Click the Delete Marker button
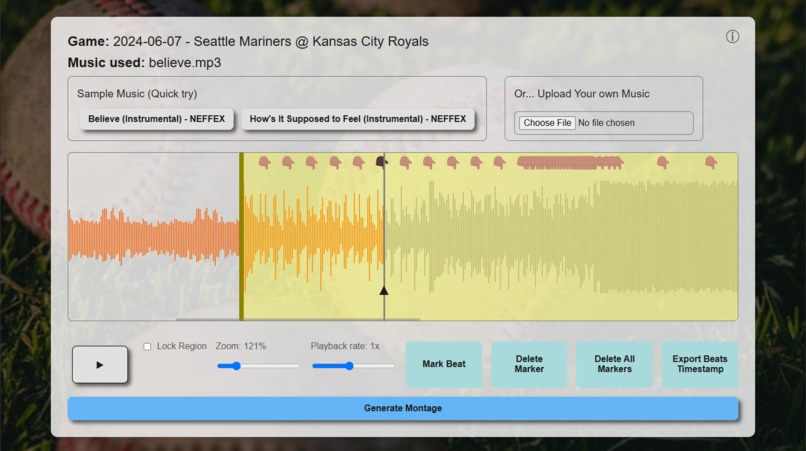This screenshot has width=806, height=451. tap(529, 364)
